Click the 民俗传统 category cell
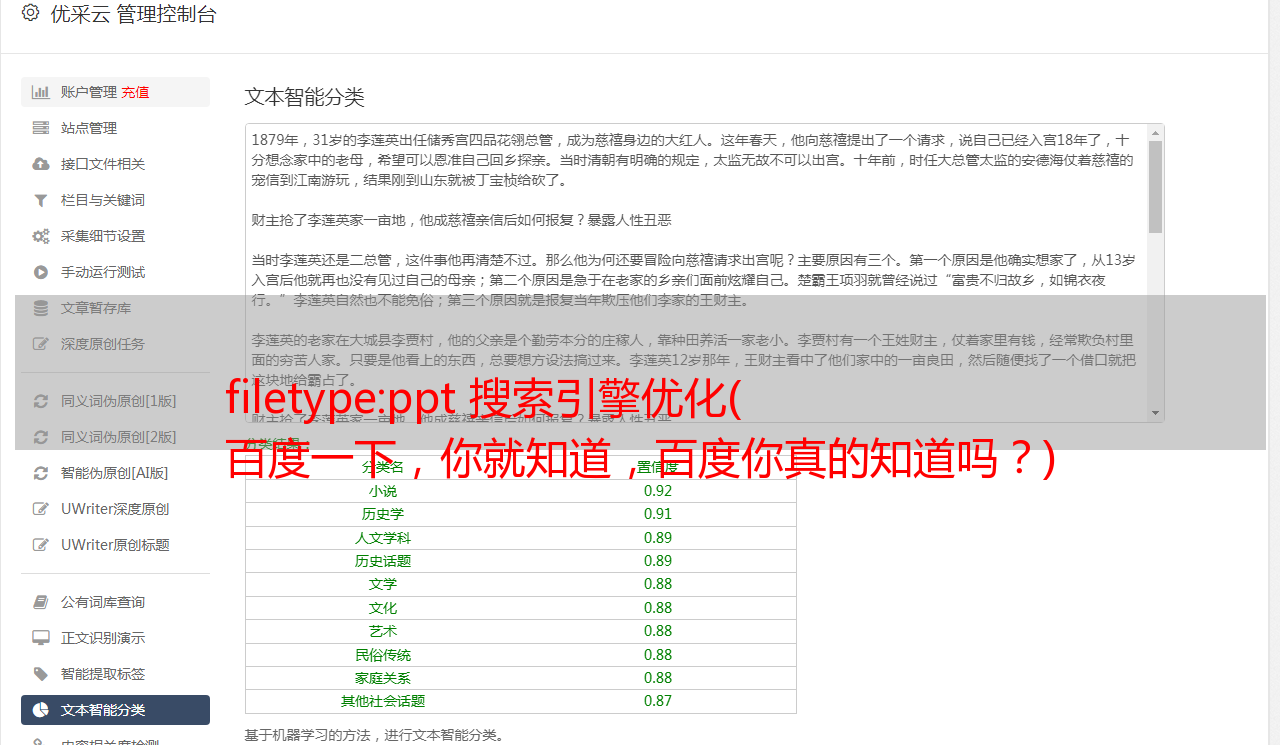Screen dimensions: 1280x745 [382, 655]
